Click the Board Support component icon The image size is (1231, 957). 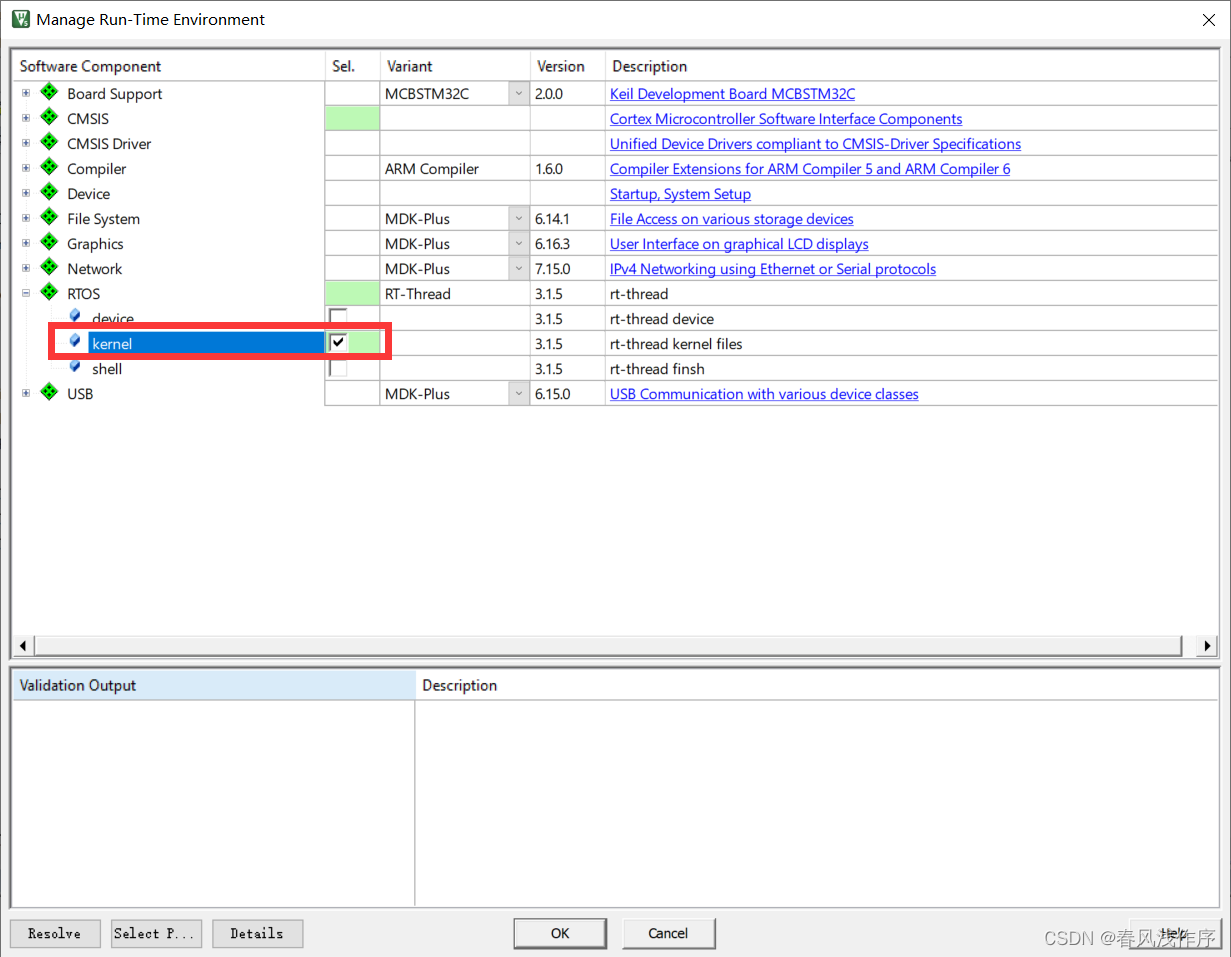49,93
